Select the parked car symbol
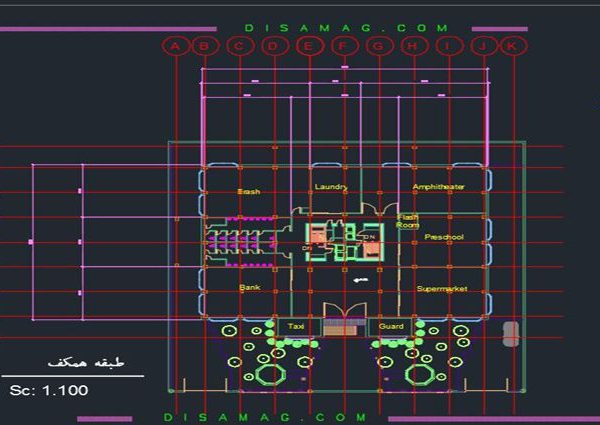Image resolution: width=600 pixels, height=425 pixels. [511, 332]
